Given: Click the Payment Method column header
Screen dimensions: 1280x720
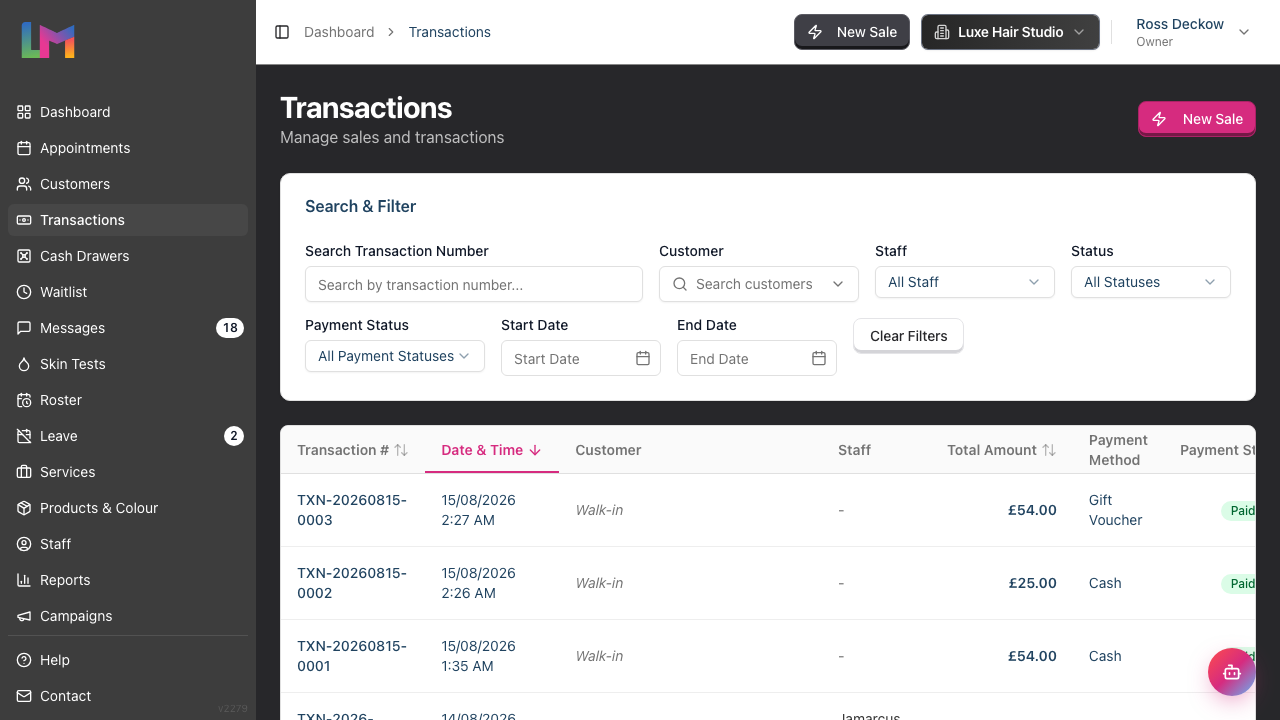Looking at the screenshot, I should 1118,450.
